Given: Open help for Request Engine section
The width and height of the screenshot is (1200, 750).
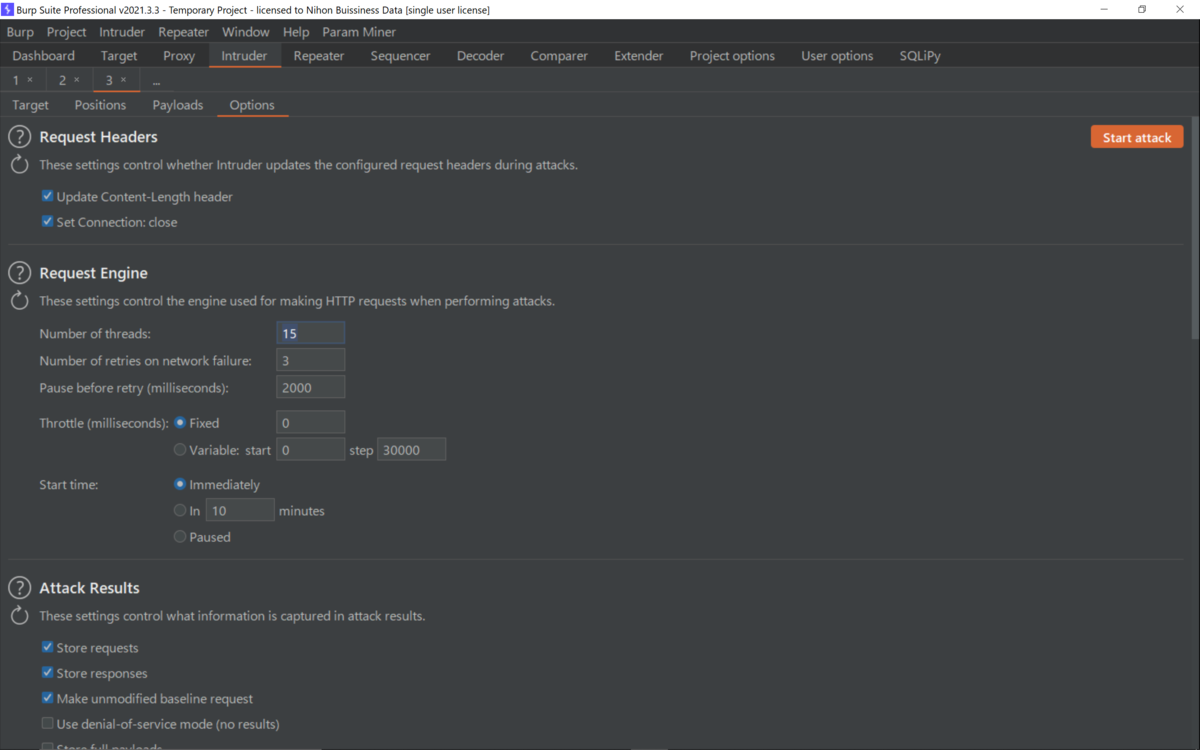Looking at the screenshot, I should pos(19,273).
